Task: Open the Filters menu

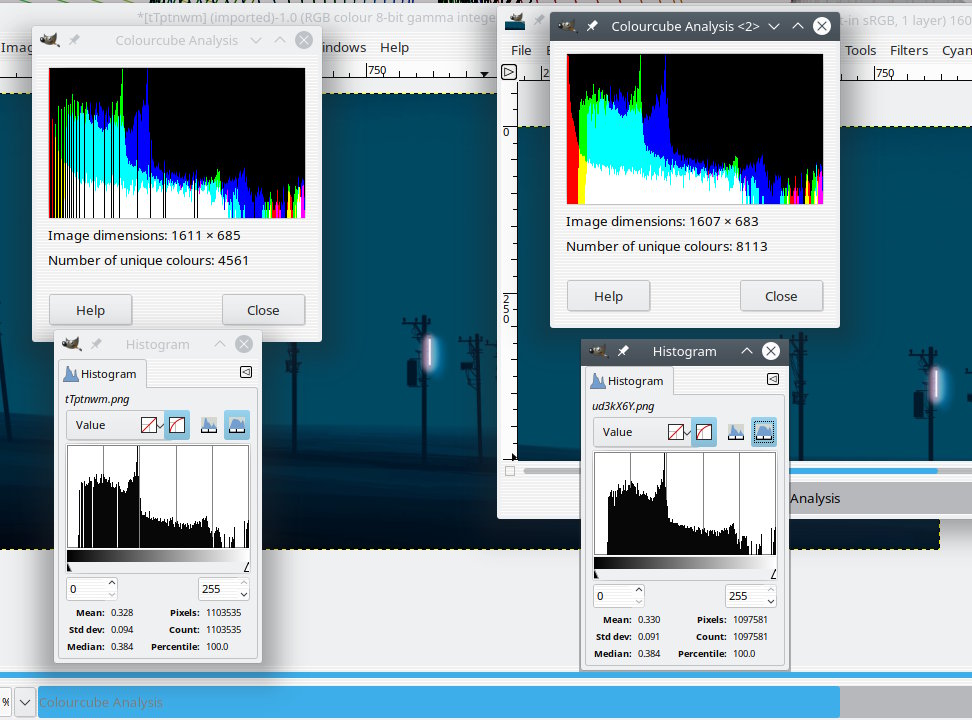Action: click(908, 50)
